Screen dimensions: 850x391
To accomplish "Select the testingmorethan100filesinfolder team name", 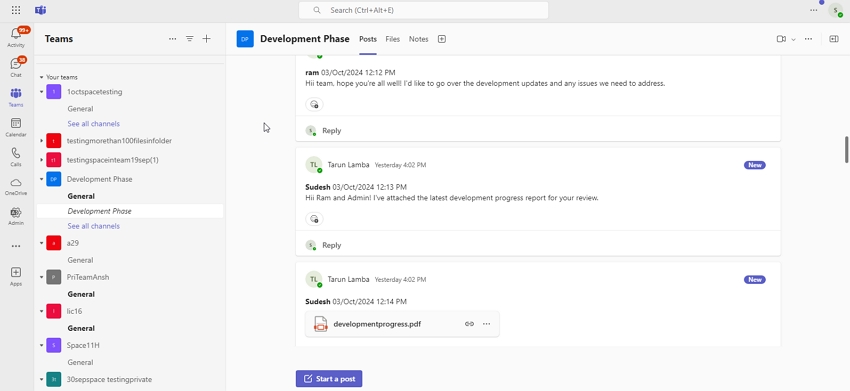I will 119,141.
